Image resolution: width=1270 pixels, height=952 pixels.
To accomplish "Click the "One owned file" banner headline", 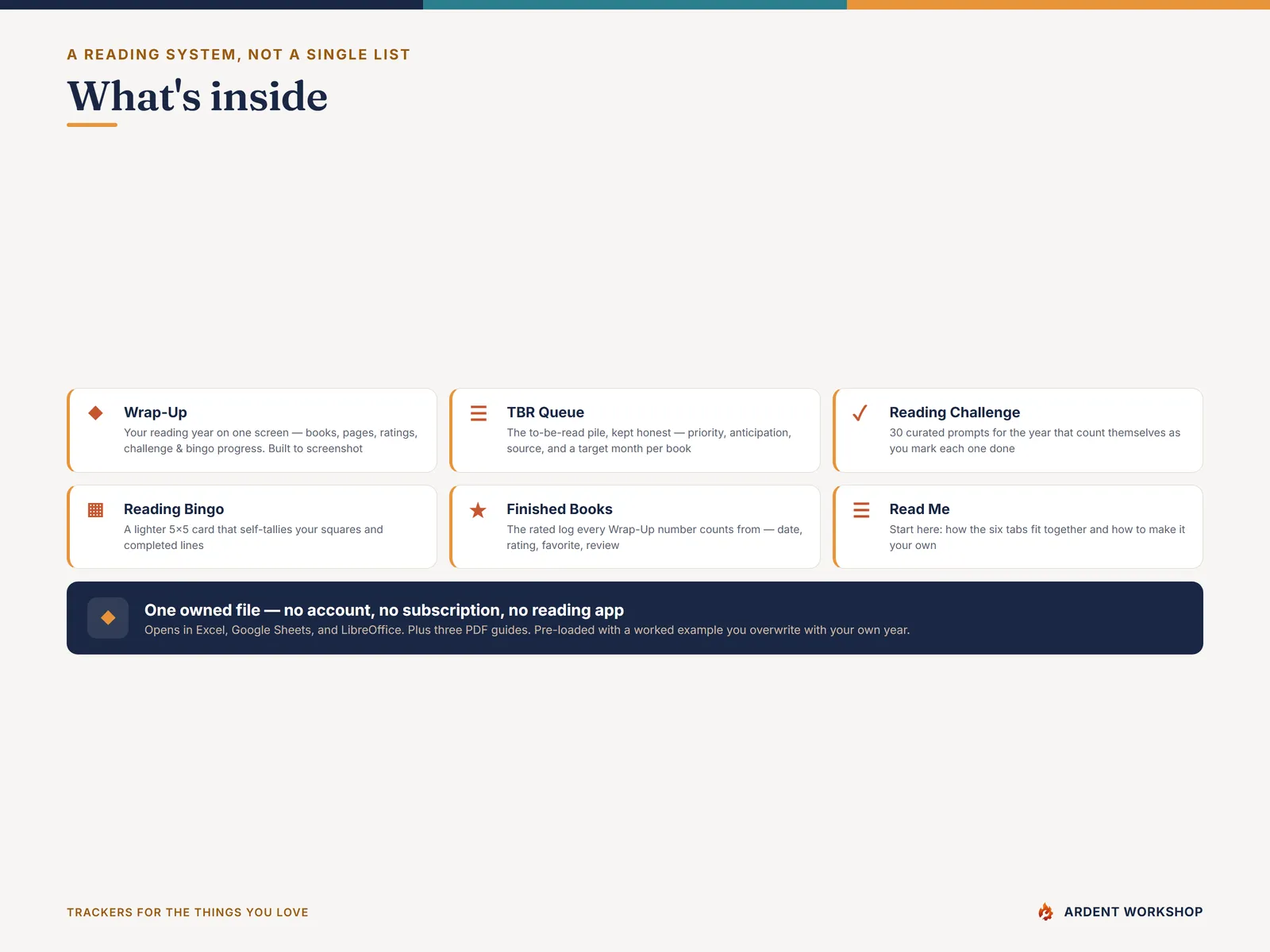I will point(384,610).
